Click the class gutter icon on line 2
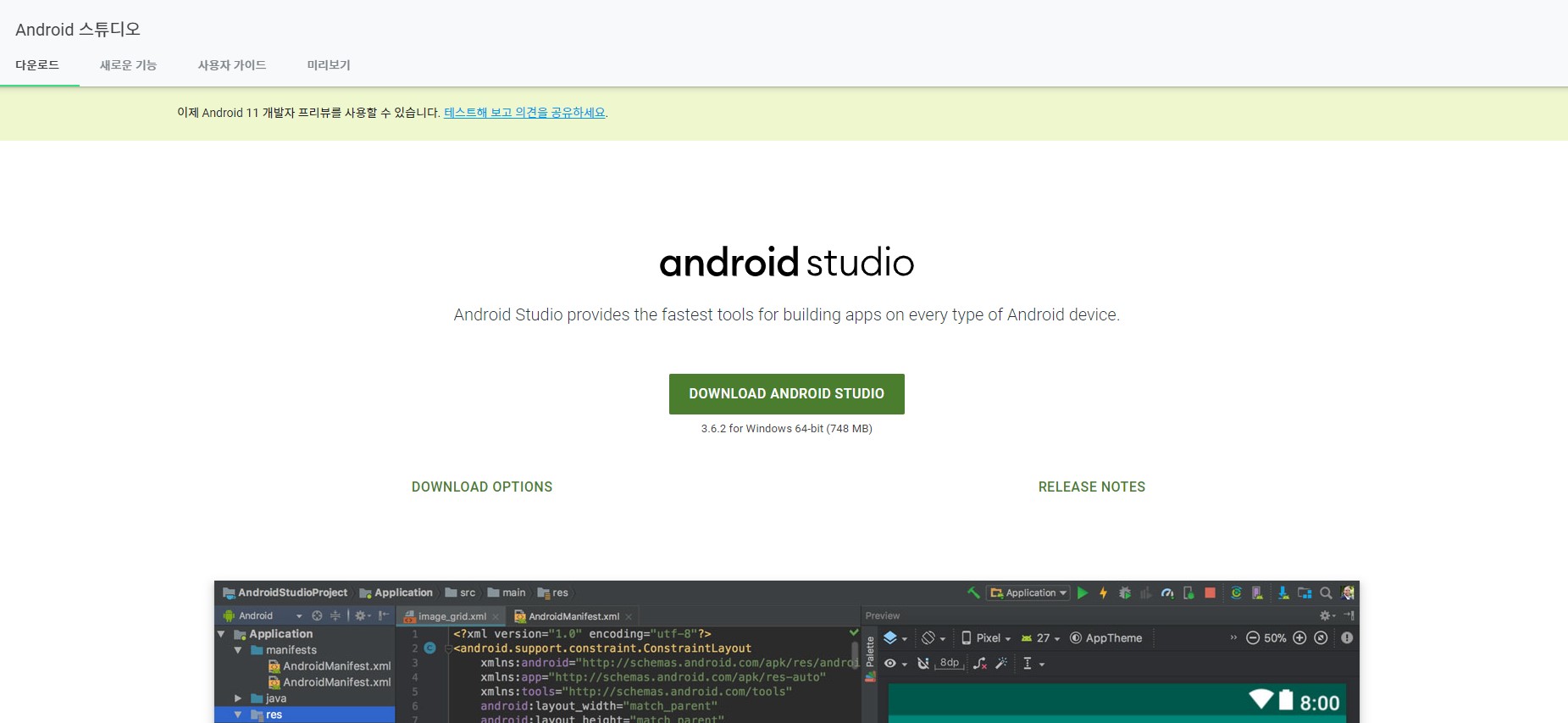 point(429,648)
